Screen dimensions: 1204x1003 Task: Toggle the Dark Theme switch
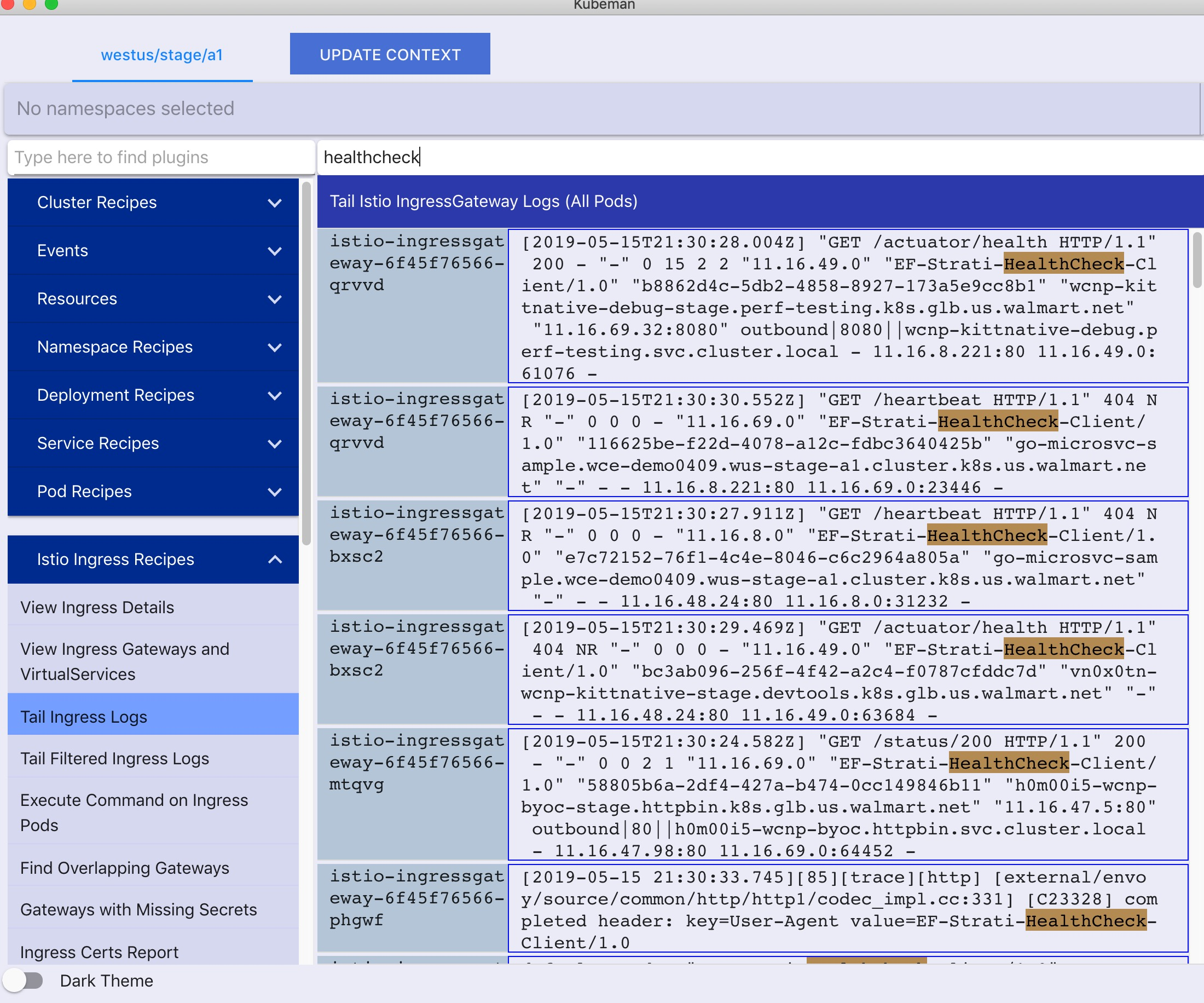pyautogui.click(x=24, y=981)
